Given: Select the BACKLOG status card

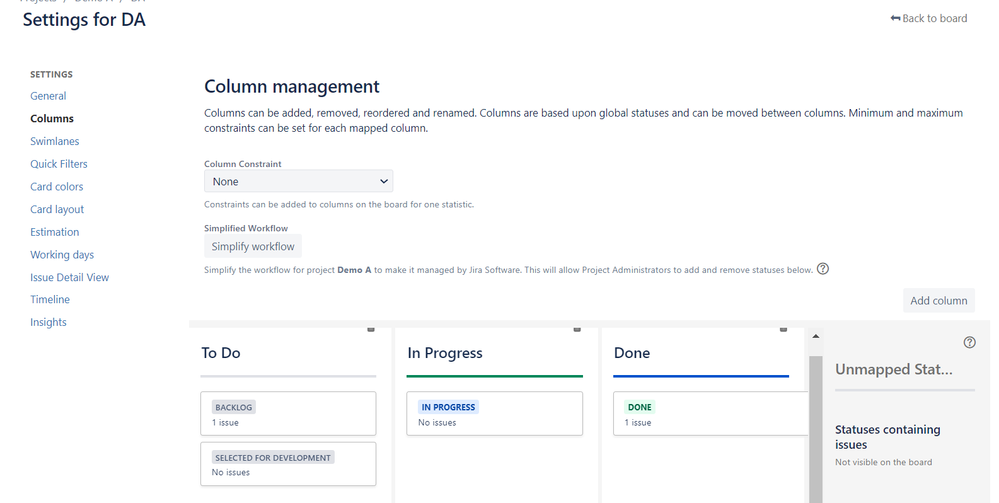Looking at the screenshot, I should point(288,414).
